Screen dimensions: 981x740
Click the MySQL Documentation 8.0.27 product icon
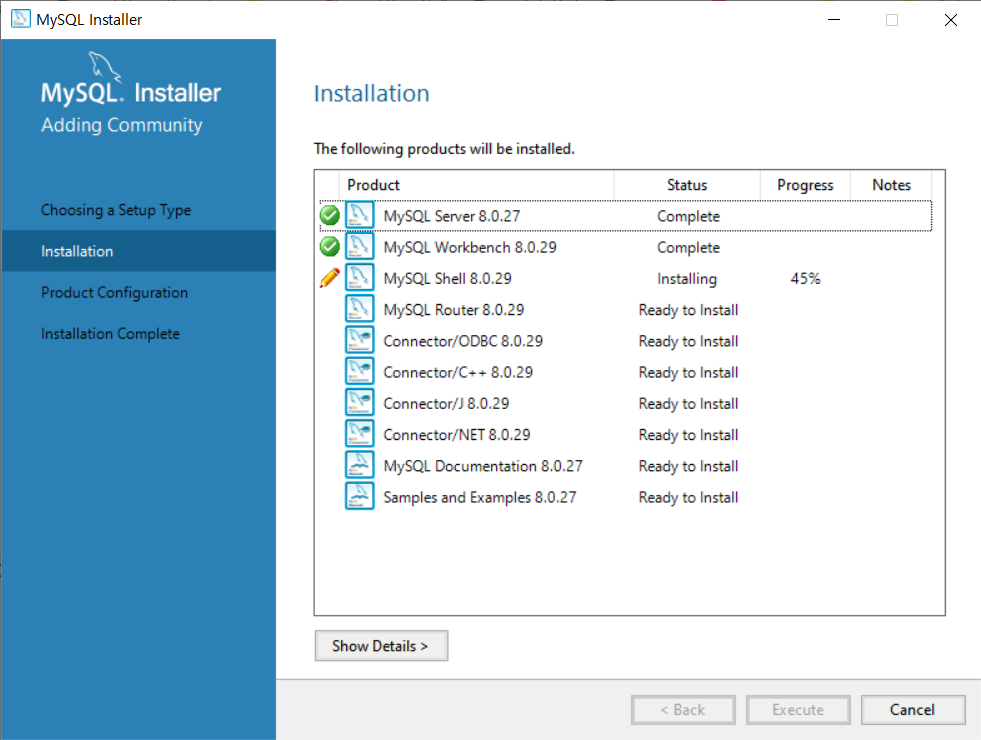pos(360,466)
